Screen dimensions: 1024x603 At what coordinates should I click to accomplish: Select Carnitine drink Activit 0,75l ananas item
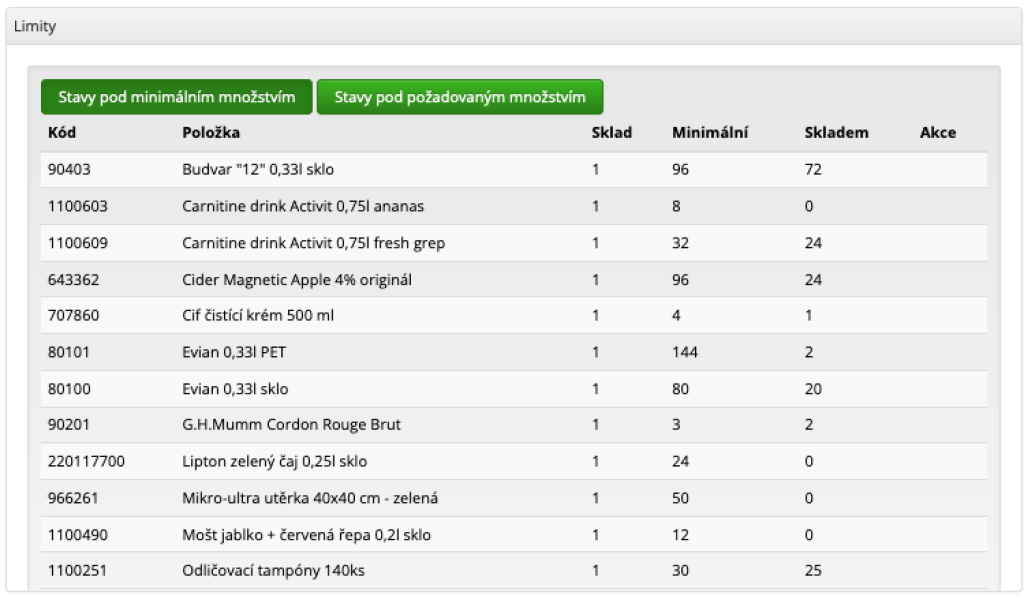(303, 207)
